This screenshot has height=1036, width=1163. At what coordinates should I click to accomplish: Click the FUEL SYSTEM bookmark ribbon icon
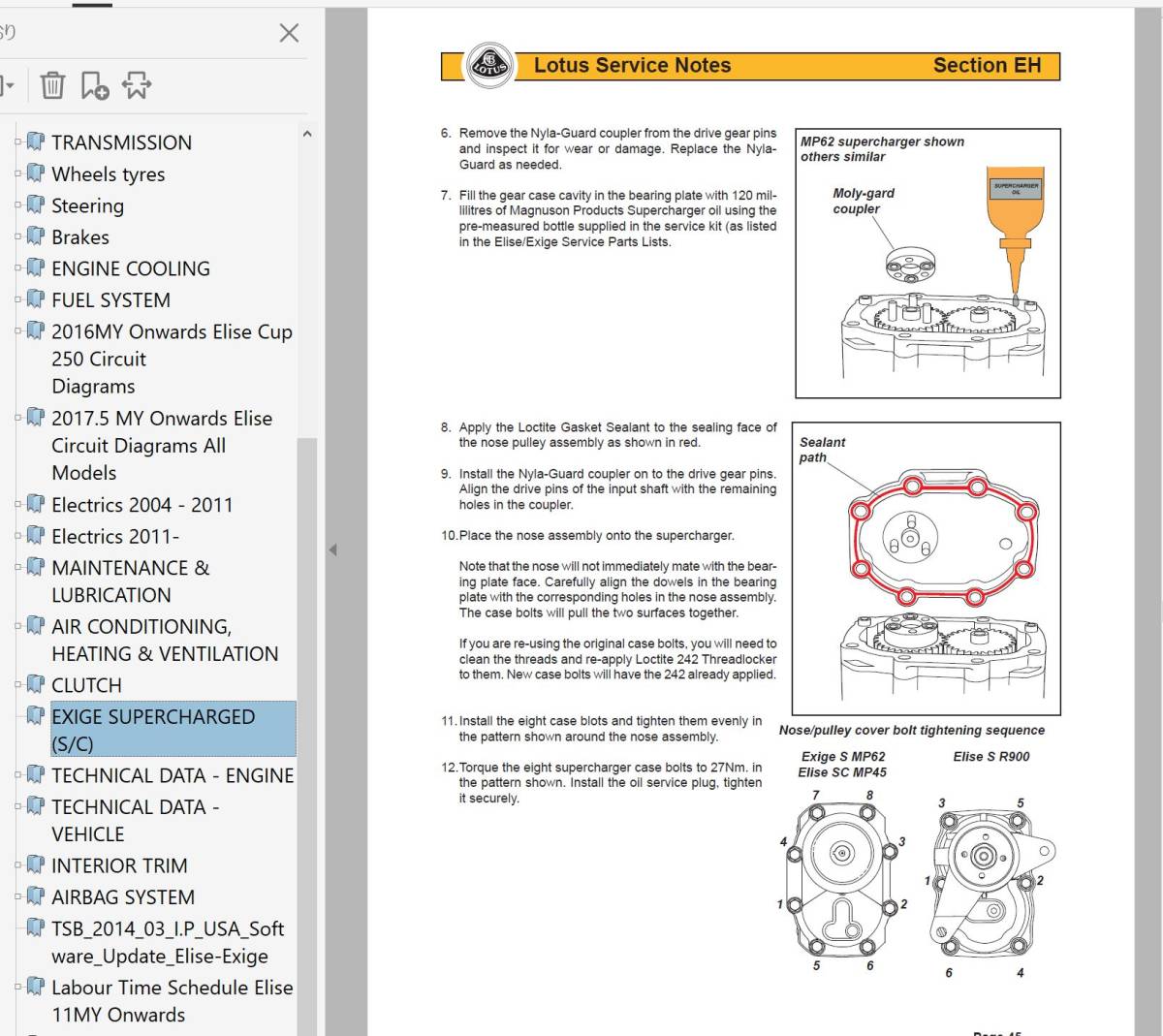pyautogui.click(x=36, y=299)
